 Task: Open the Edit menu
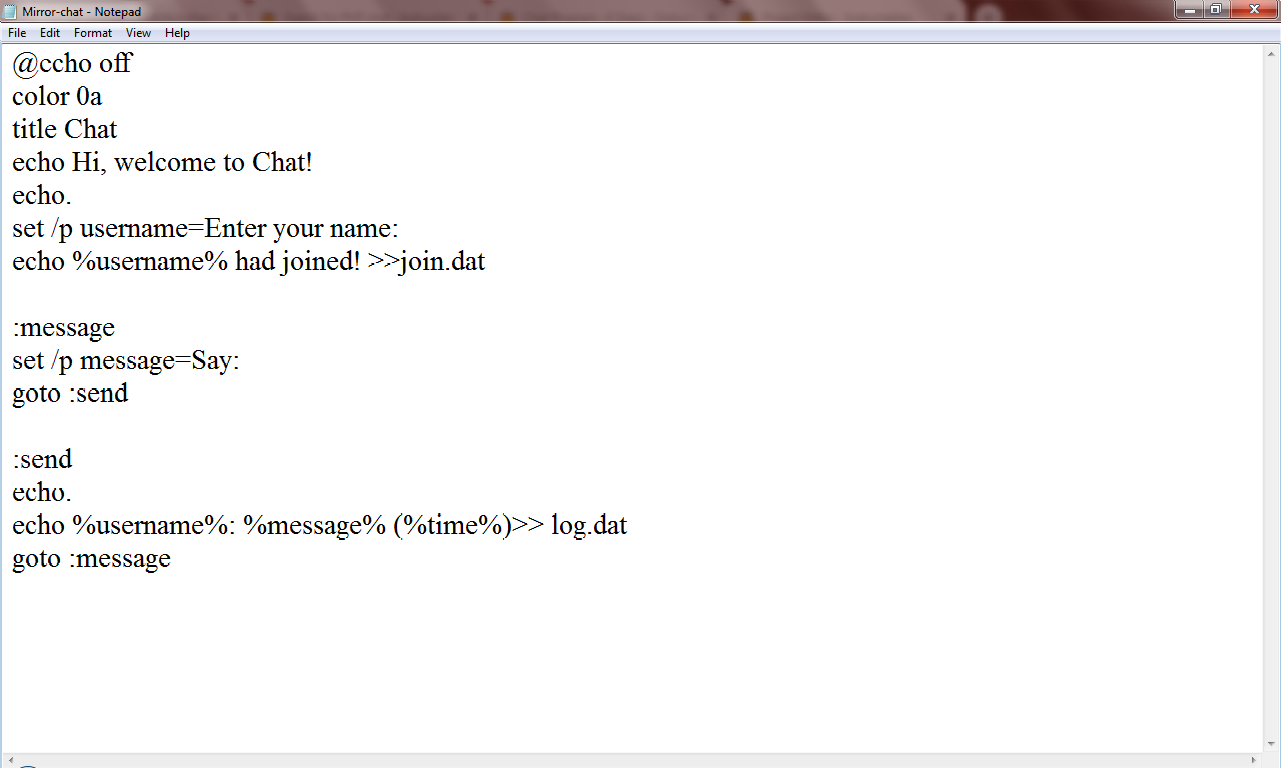tap(49, 32)
